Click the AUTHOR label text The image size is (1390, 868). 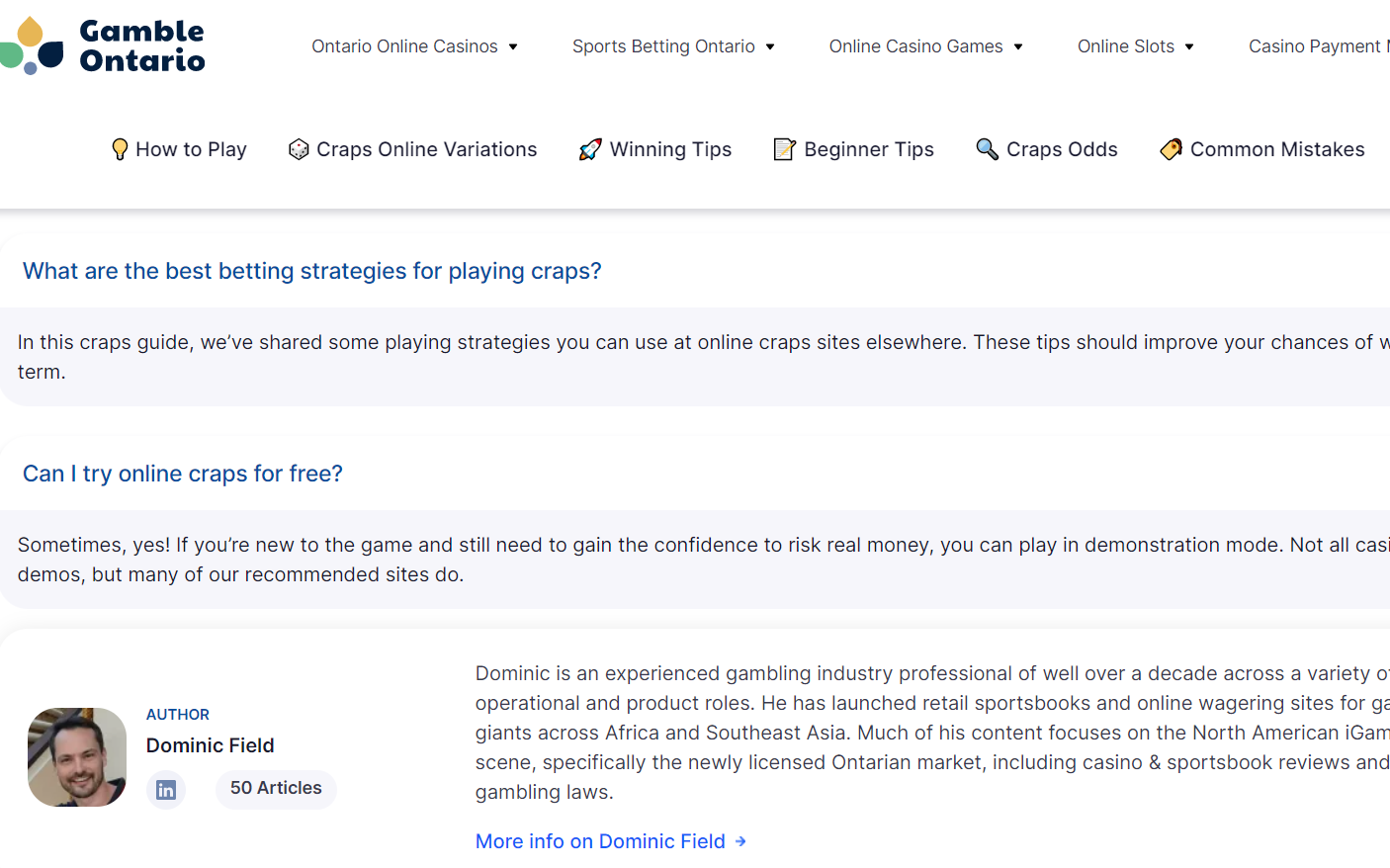178,714
